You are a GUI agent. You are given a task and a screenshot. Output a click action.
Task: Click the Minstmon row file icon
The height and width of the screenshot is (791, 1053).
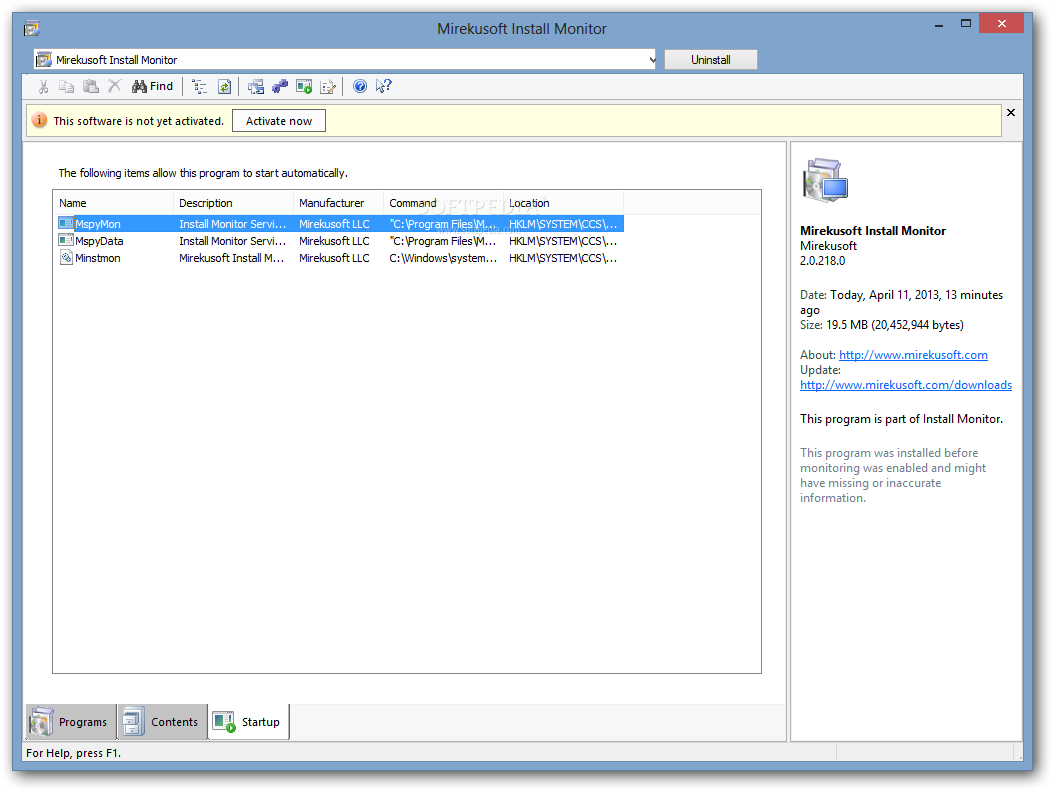[x=66, y=257]
